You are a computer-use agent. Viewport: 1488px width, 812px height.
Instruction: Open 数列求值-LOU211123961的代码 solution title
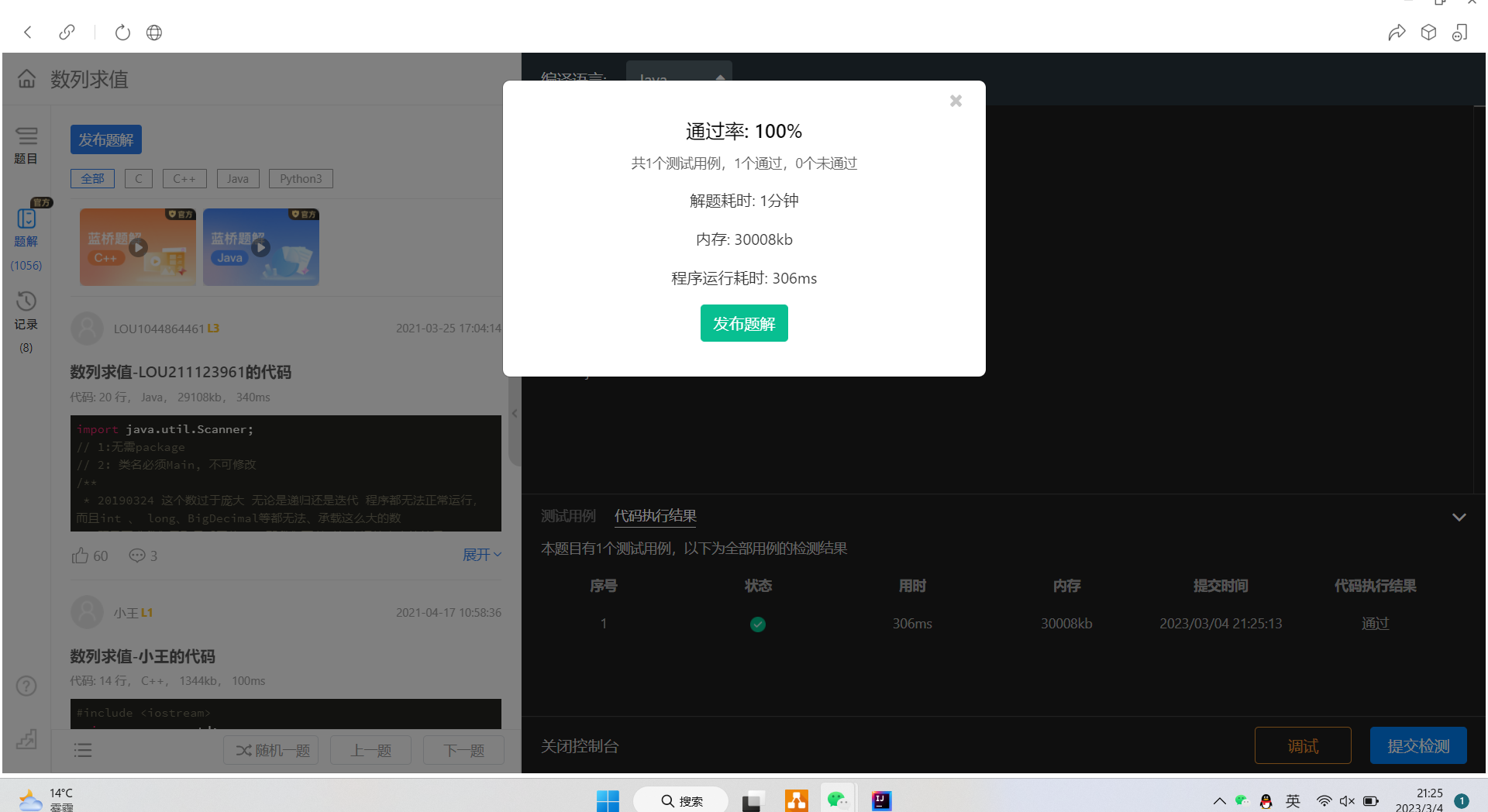[x=181, y=372]
